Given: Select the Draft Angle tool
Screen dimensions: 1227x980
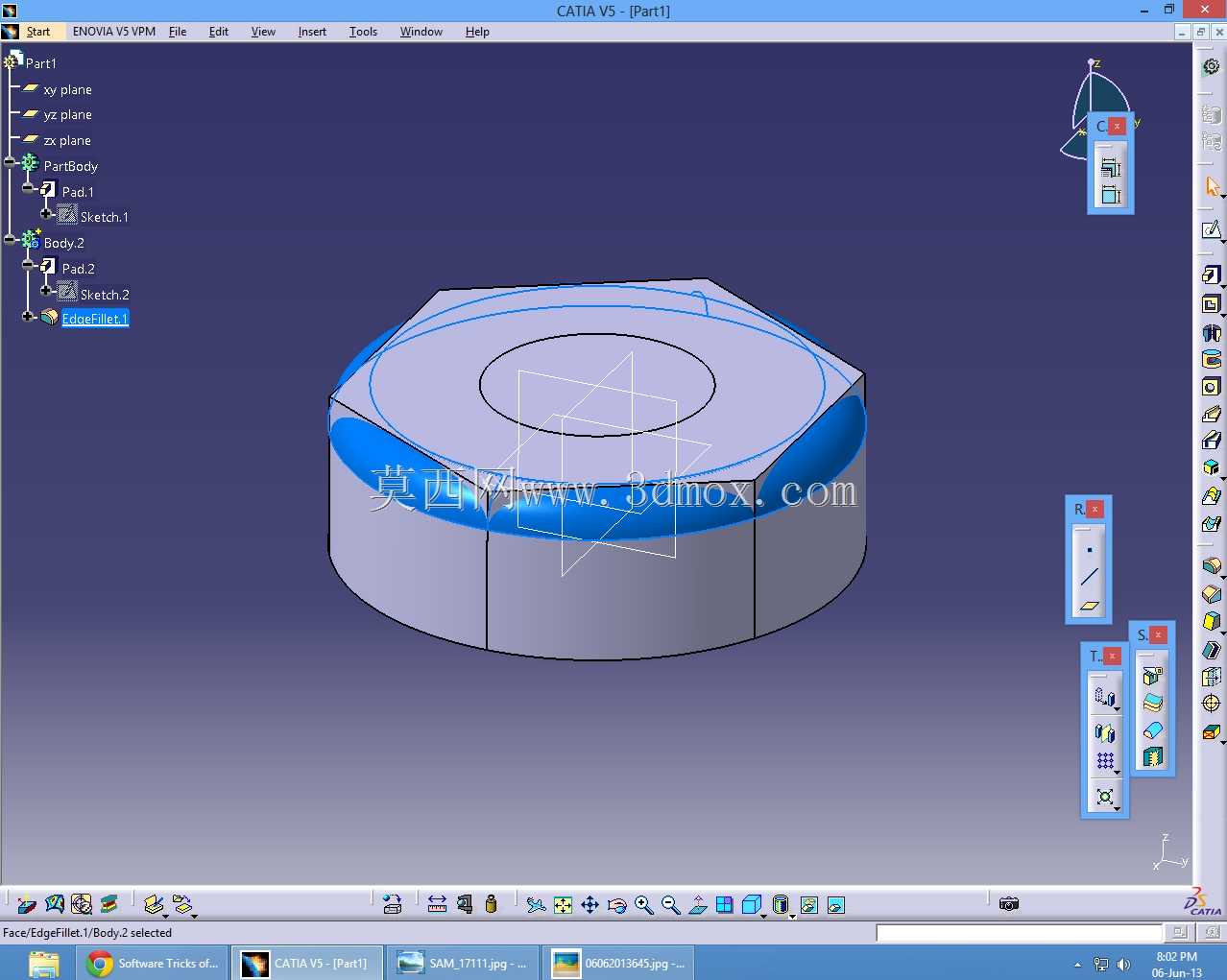Looking at the screenshot, I should pyautogui.click(x=1212, y=621).
